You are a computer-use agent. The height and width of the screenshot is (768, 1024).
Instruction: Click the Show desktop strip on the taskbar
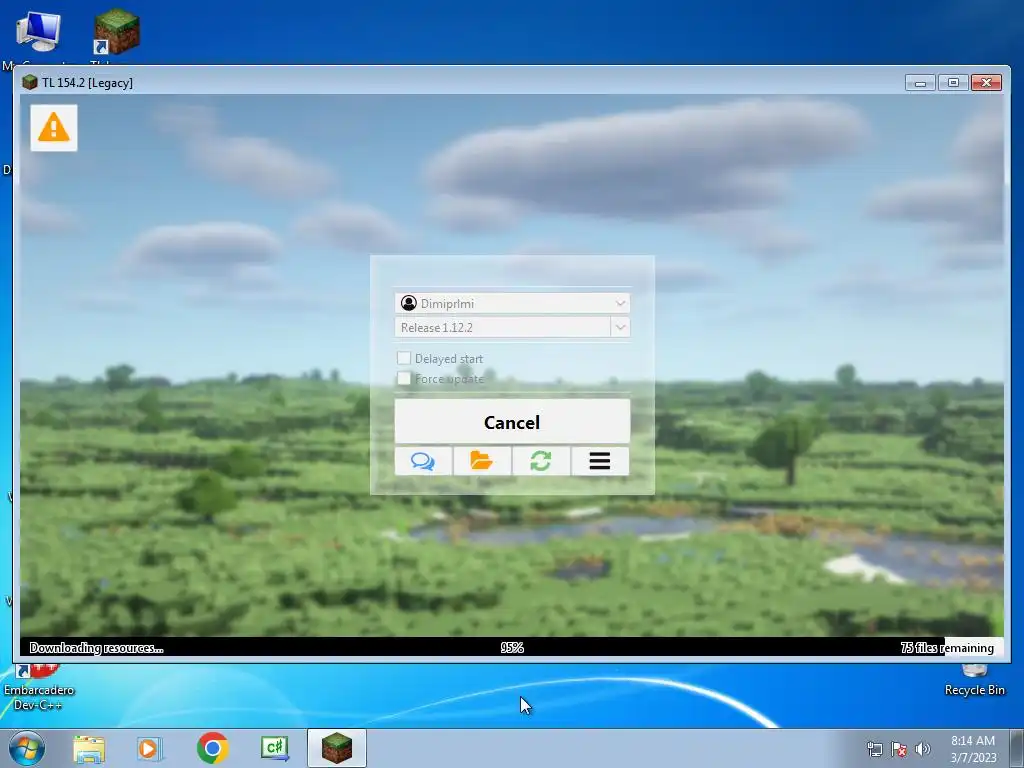[x=1017, y=748]
